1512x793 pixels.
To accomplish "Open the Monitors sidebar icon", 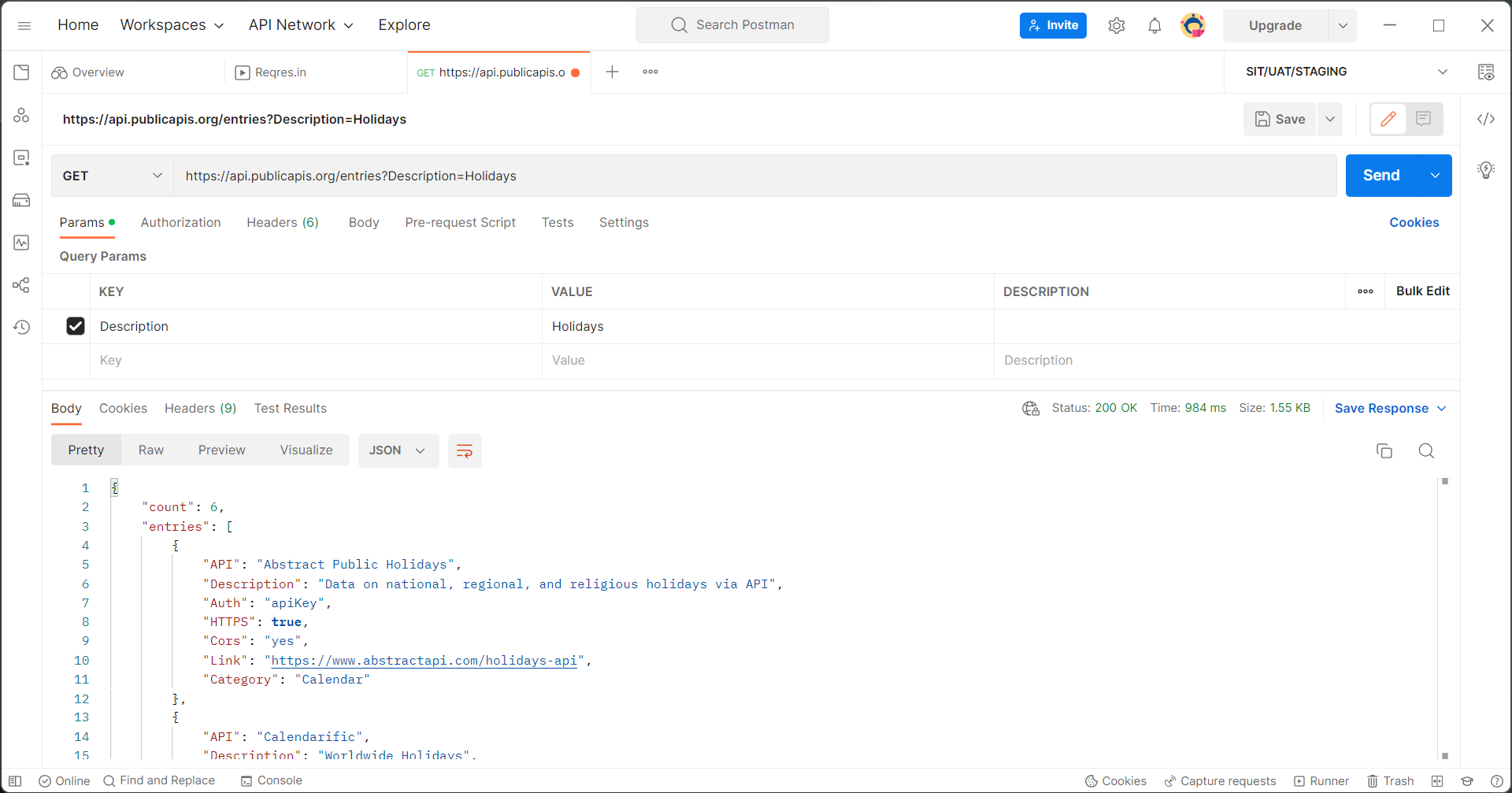I will 21,243.
